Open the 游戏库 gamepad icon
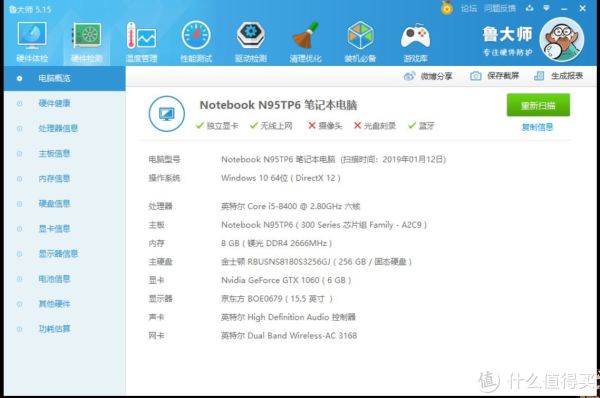Viewport: 600px width, 398px height. (x=415, y=42)
